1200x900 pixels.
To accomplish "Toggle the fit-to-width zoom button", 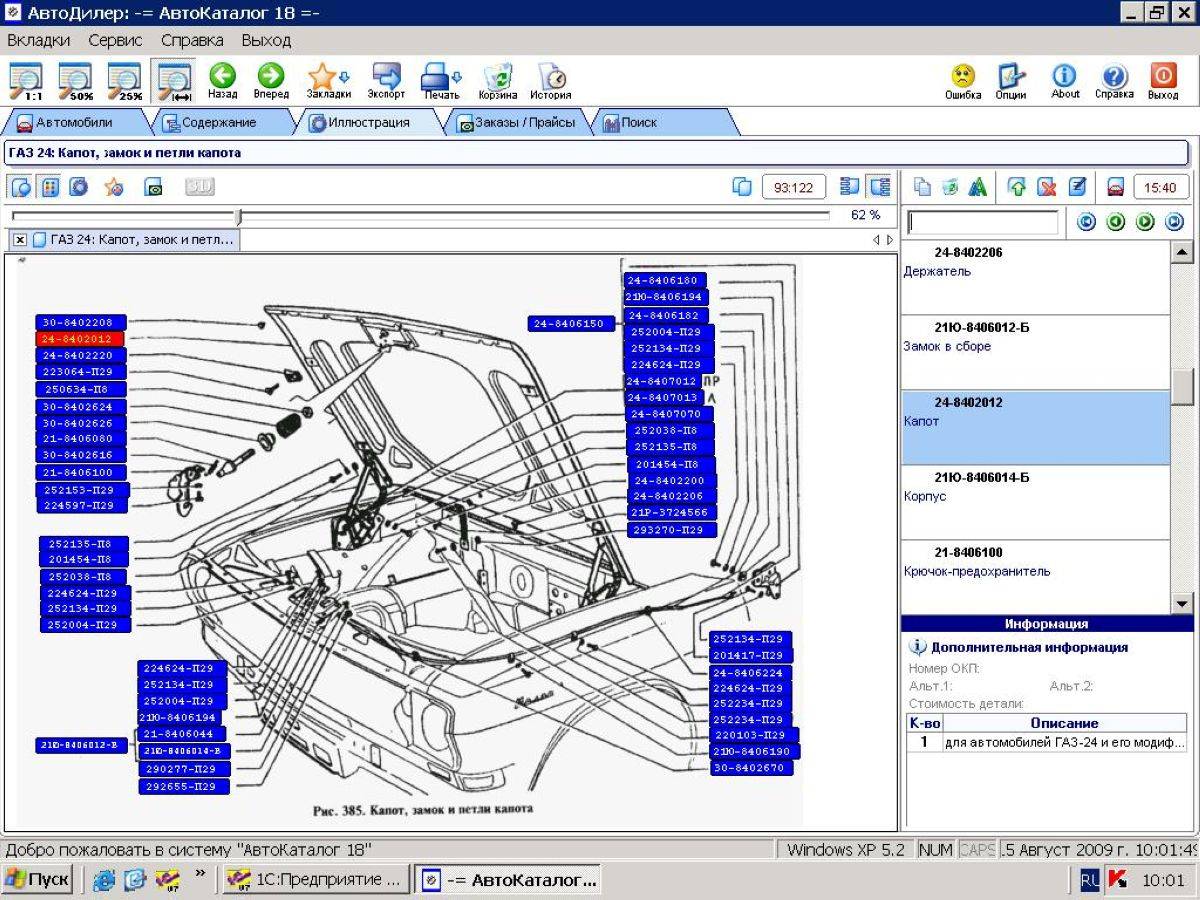I will click(x=174, y=81).
